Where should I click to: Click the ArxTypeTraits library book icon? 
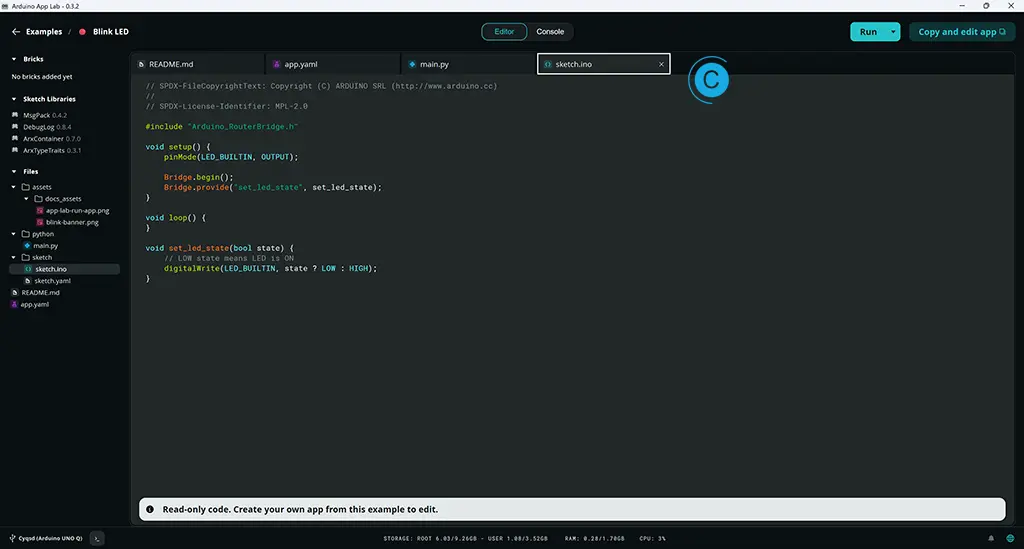[x=15, y=150]
